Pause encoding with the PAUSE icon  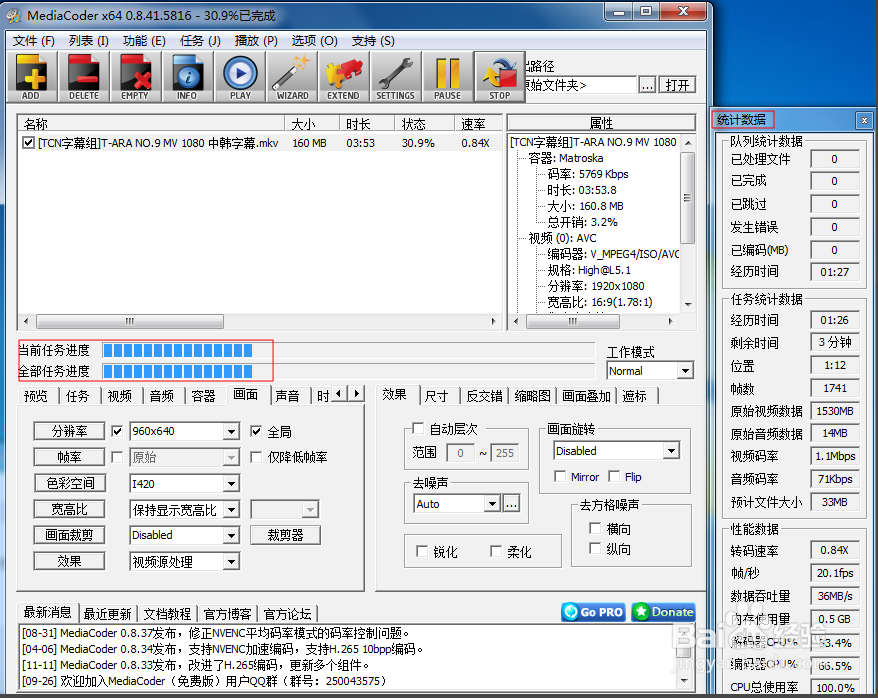(x=447, y=76)
